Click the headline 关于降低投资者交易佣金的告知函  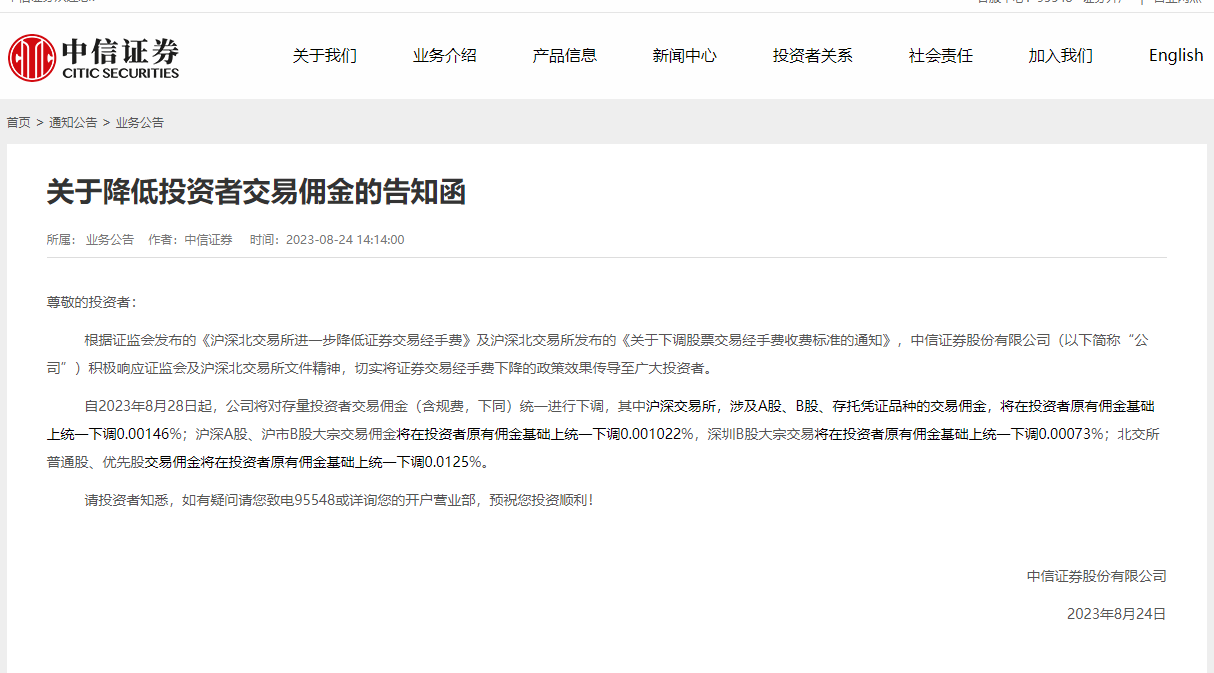pos(256,192)
